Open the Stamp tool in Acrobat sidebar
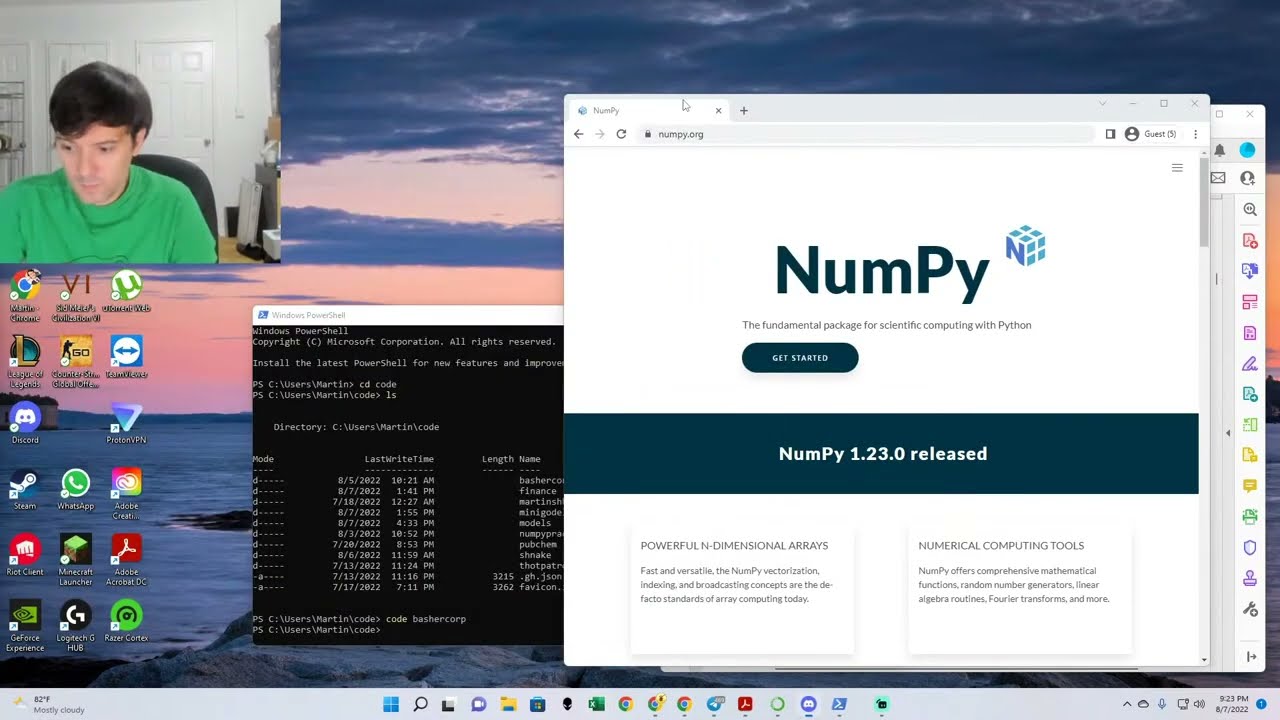1280x720 pixels. tap(1250, 578)
